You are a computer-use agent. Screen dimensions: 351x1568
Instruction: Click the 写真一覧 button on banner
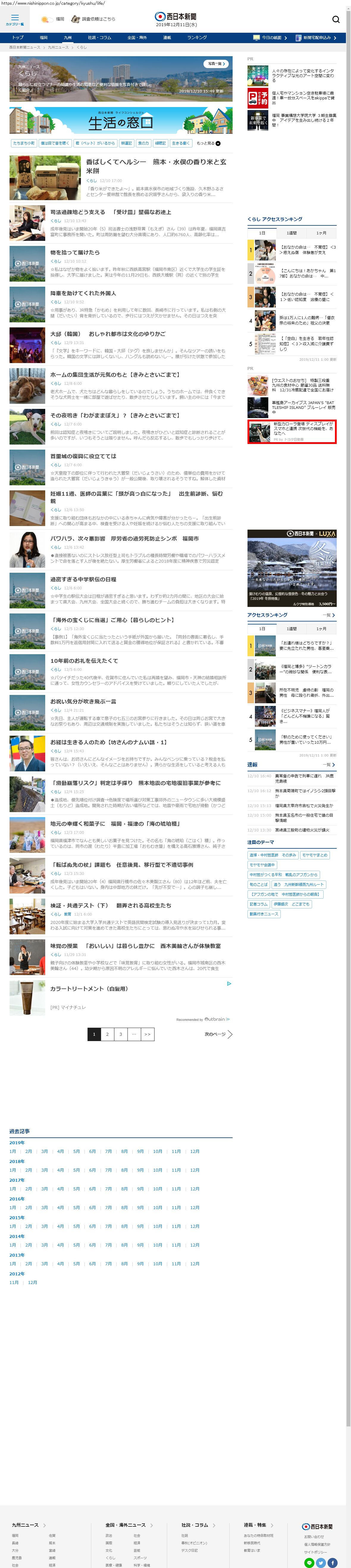216,63
